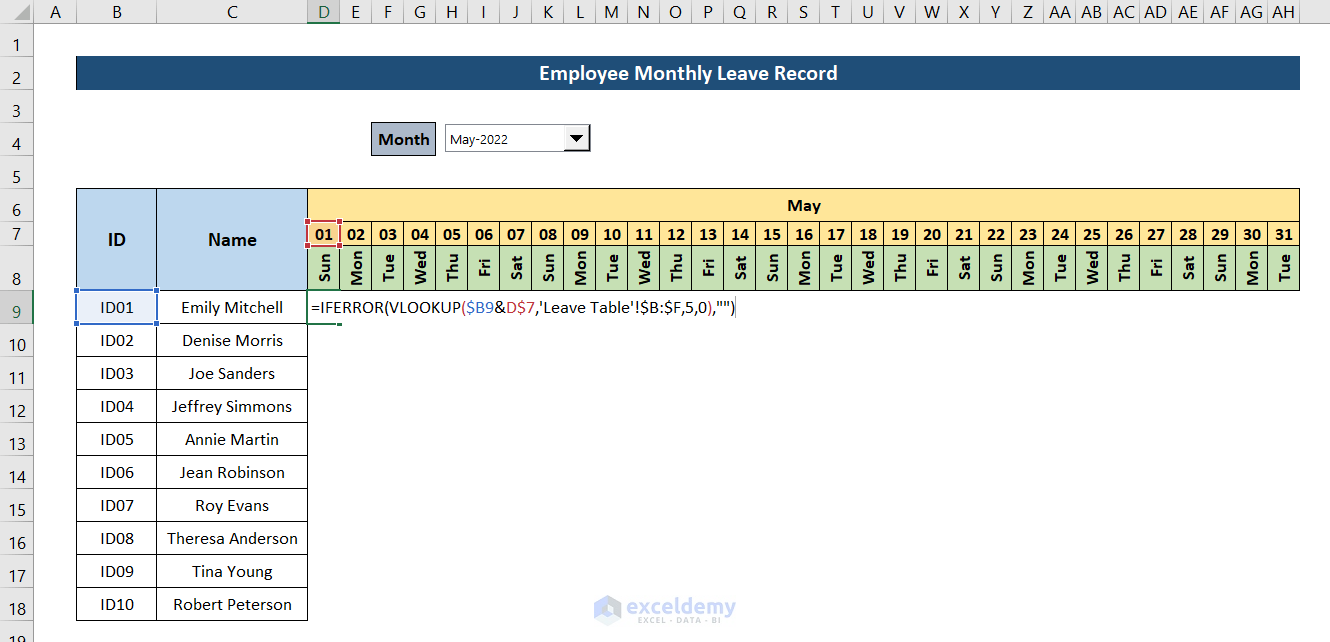Click the Fri weekday cell under day 13

pyautogui.click(x=708, y=268)
